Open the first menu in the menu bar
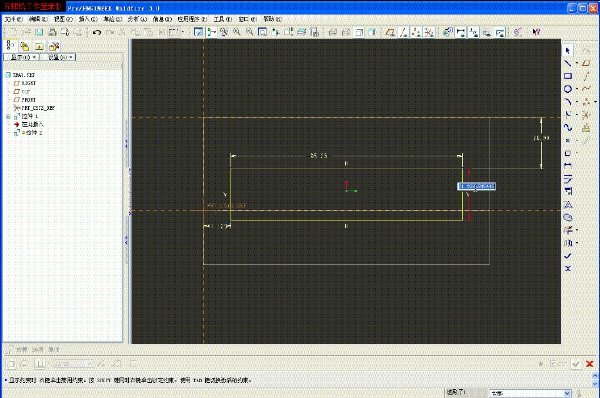Screen dimensions: 600x398 click(x=14, y=19)
